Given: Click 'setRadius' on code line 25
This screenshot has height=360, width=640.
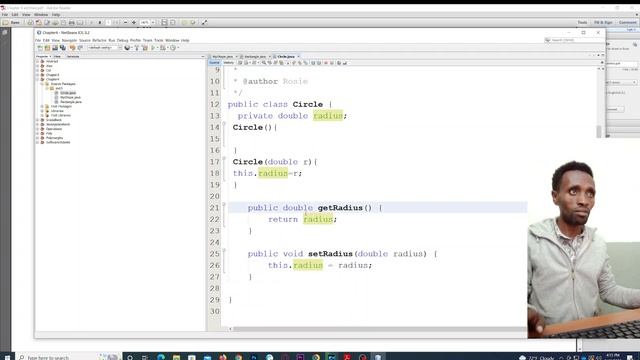Looking at the screenshot, I should coord(330,253).
